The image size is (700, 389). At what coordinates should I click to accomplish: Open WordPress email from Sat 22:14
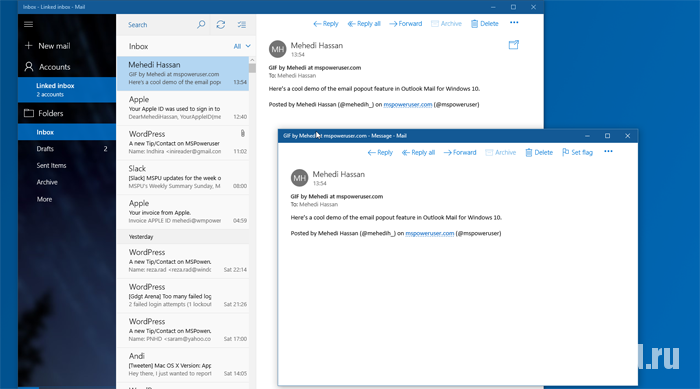(183, 261)
